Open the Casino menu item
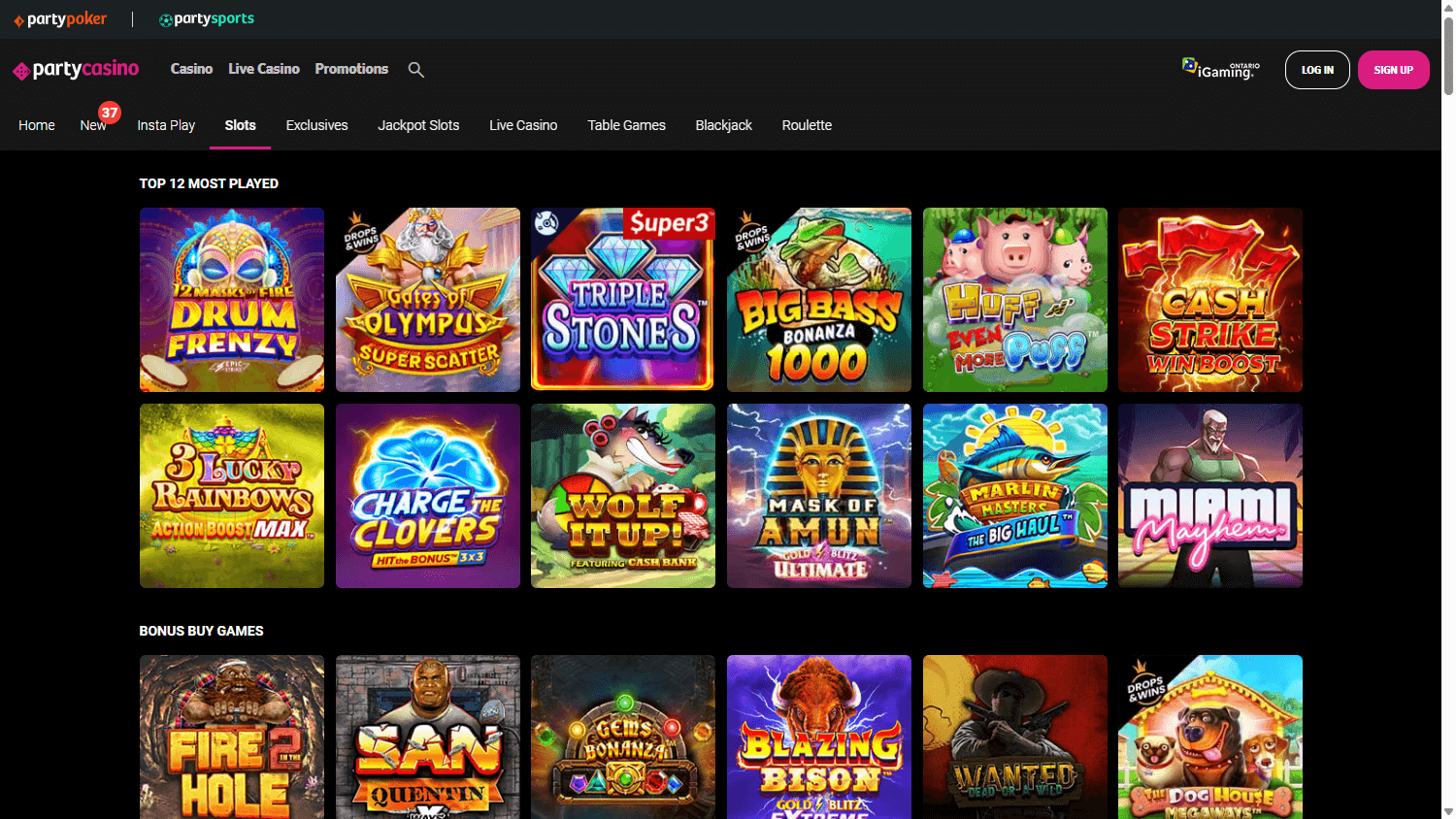Image resolution: width=1456 pixels, height=819 pixels. [191, 68]
